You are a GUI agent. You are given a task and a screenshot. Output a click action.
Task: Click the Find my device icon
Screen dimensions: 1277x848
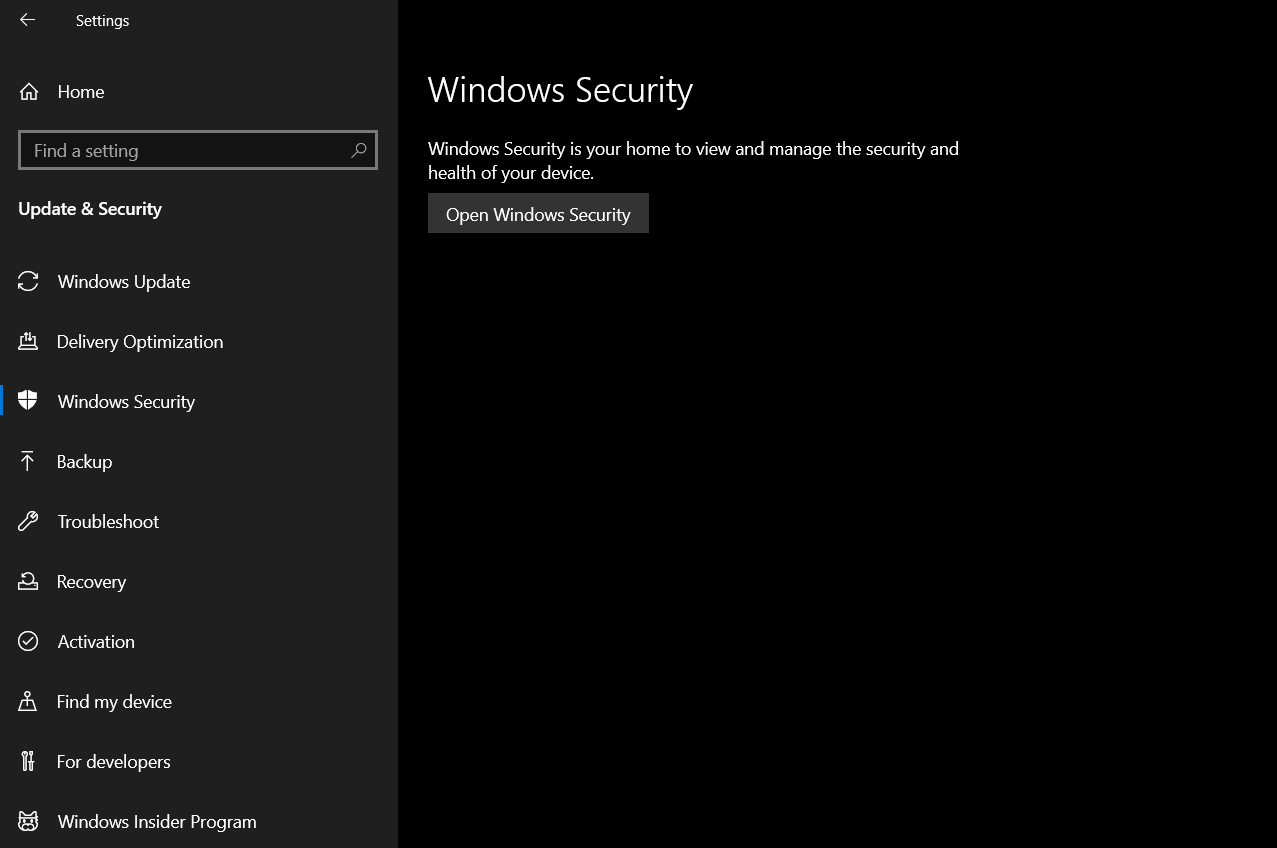(x=28, y=701)
